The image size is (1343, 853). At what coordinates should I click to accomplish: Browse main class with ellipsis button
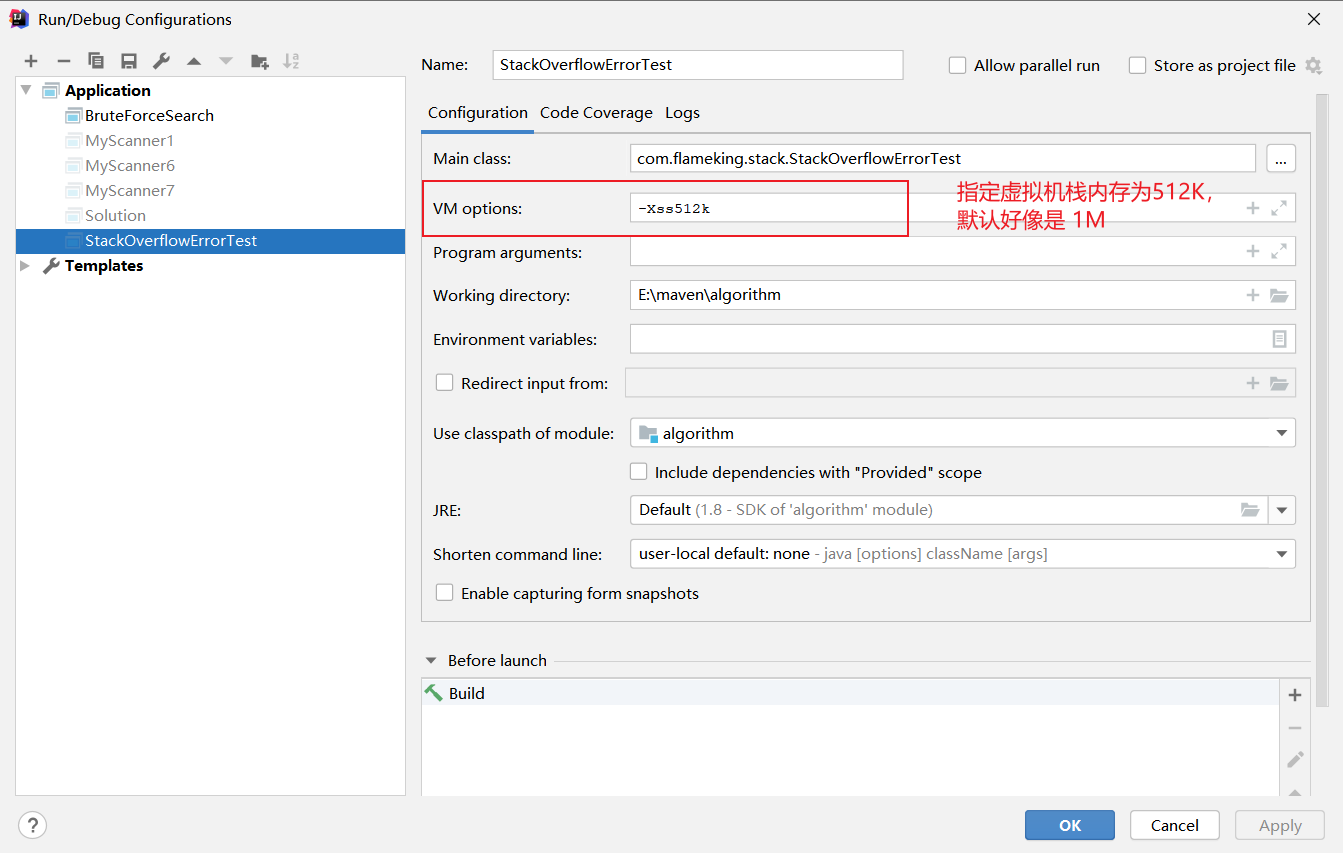pyautogui.click(x=1281, y=158)
